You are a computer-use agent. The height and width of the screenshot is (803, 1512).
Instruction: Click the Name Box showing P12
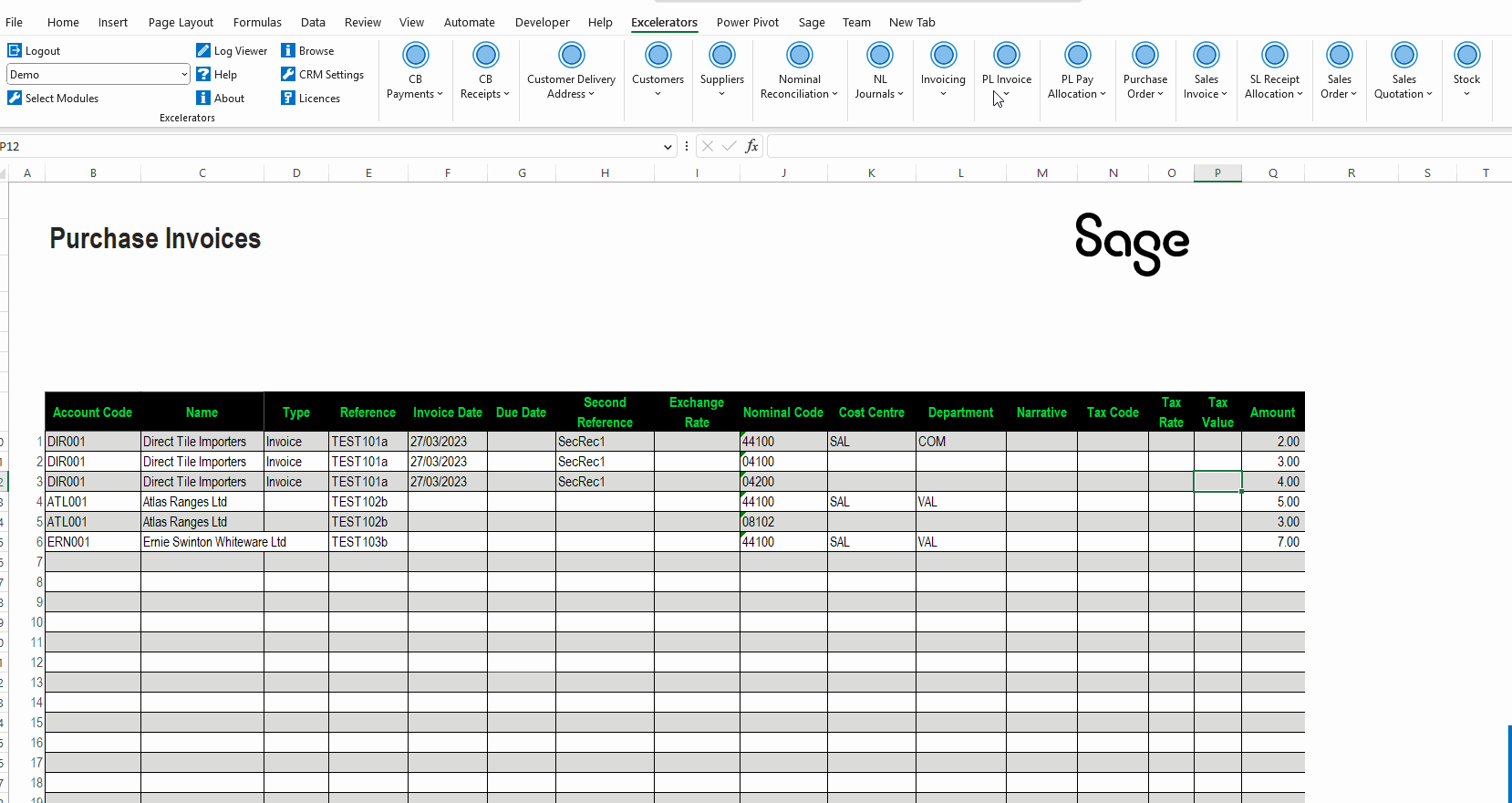(328, 146)
